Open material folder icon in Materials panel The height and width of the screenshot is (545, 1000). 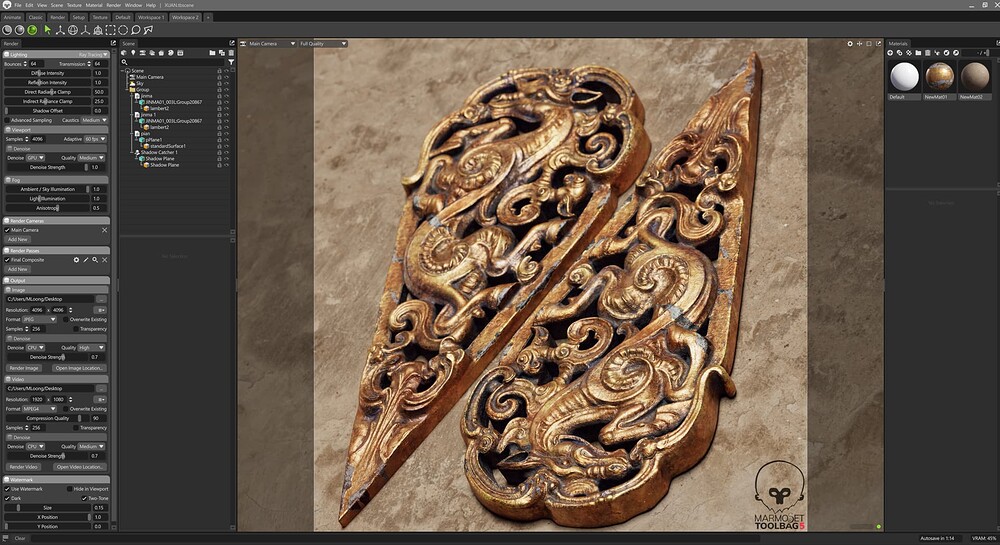click(x=918, y=53)
